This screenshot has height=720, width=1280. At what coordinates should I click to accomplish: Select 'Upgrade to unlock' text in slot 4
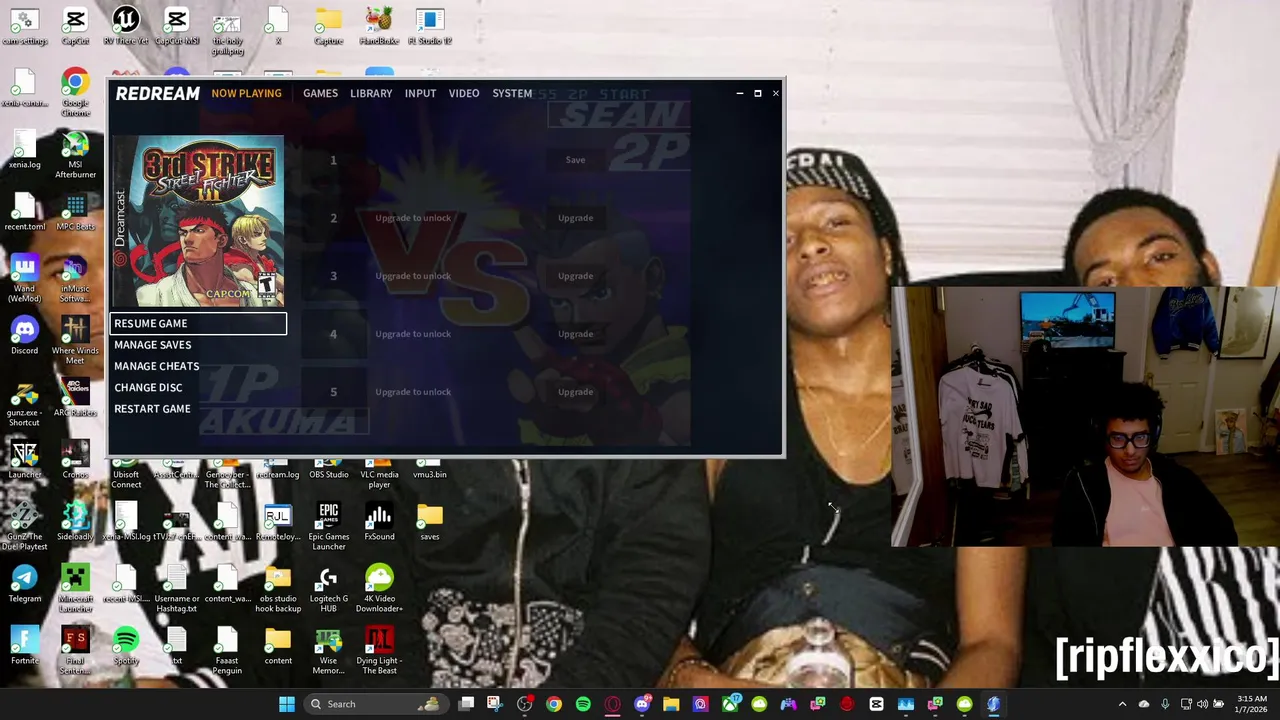pos(413,334)
